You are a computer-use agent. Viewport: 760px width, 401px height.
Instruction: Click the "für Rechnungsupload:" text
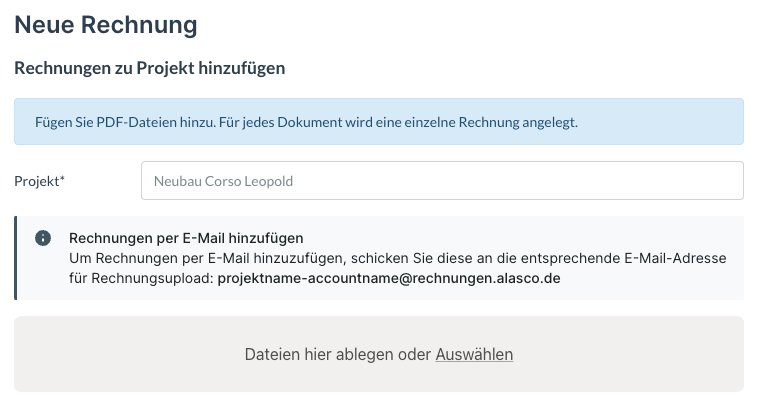140,278
